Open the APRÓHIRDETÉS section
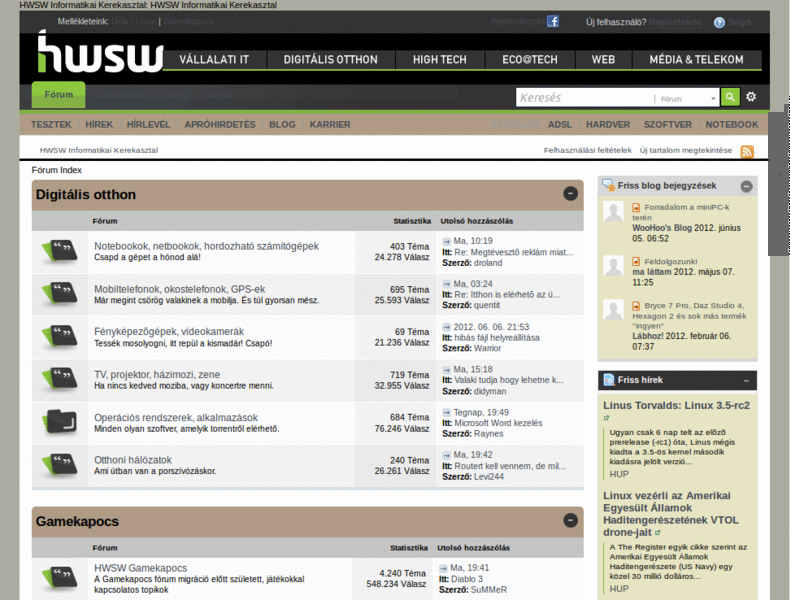Image resolution: width=800 pixels, height=600 pixels. [x=220, y=124]
